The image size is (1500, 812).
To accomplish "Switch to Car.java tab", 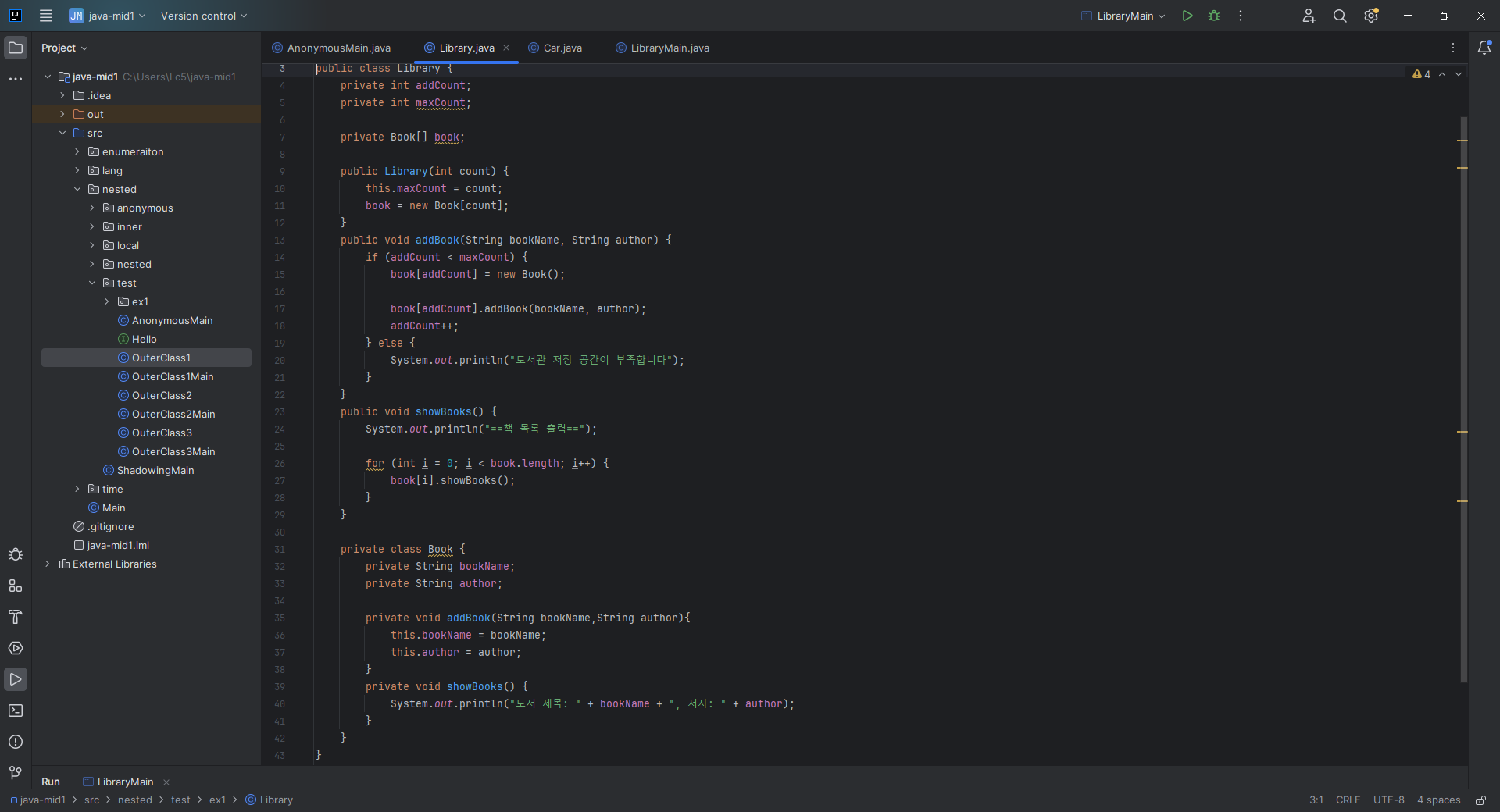I will 555,48.
